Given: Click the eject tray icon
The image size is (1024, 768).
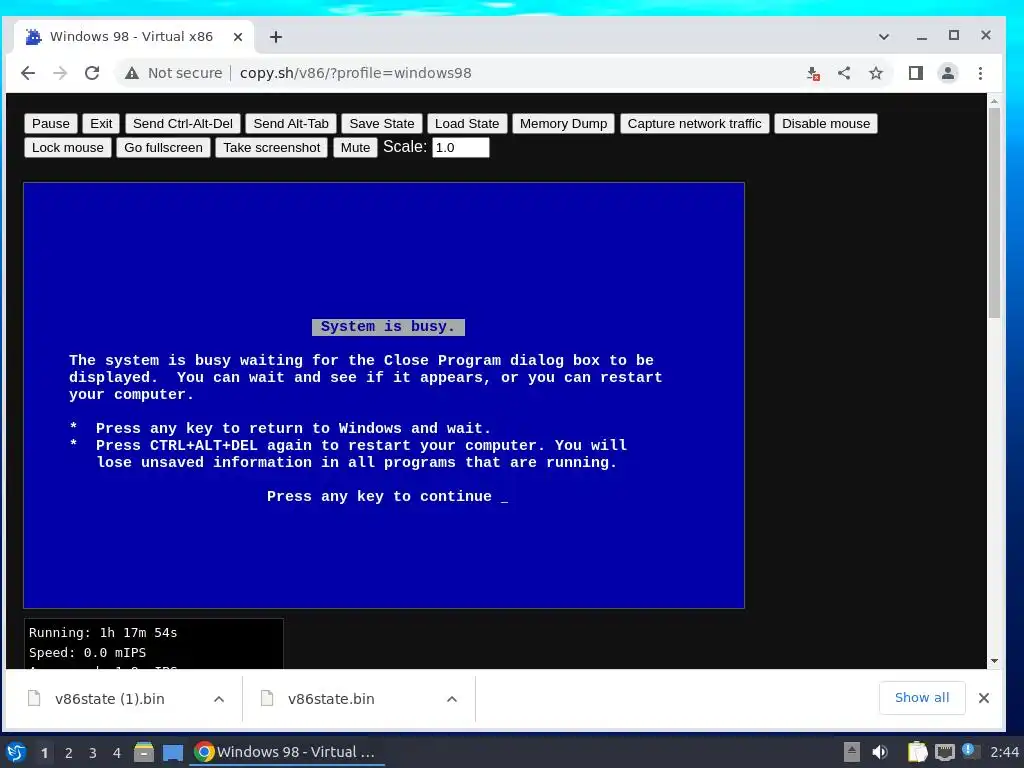Looking at the screenshot, I should tap(852, 752).
